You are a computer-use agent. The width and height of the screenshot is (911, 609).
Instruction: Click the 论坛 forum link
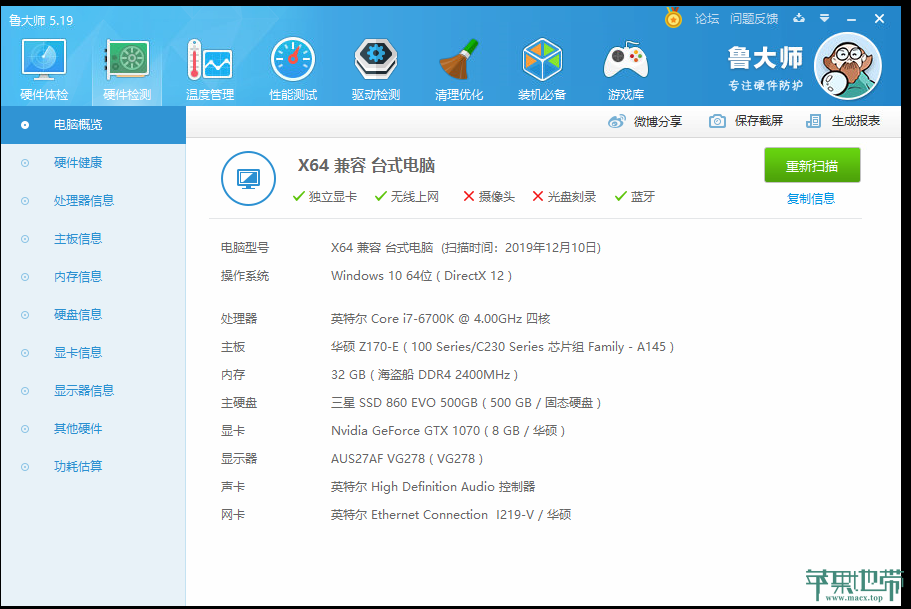(706, 19)
